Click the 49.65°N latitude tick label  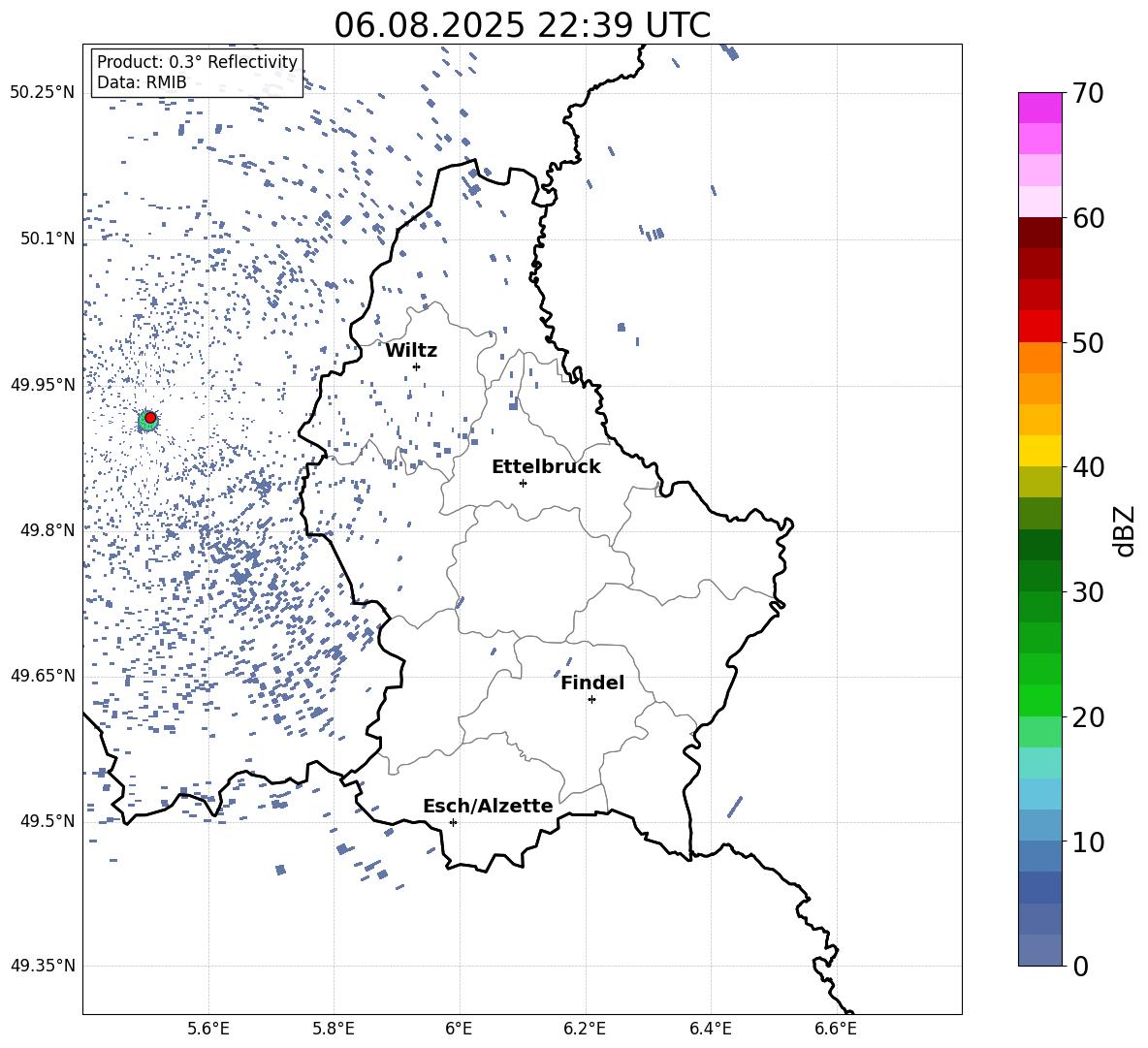43,675
